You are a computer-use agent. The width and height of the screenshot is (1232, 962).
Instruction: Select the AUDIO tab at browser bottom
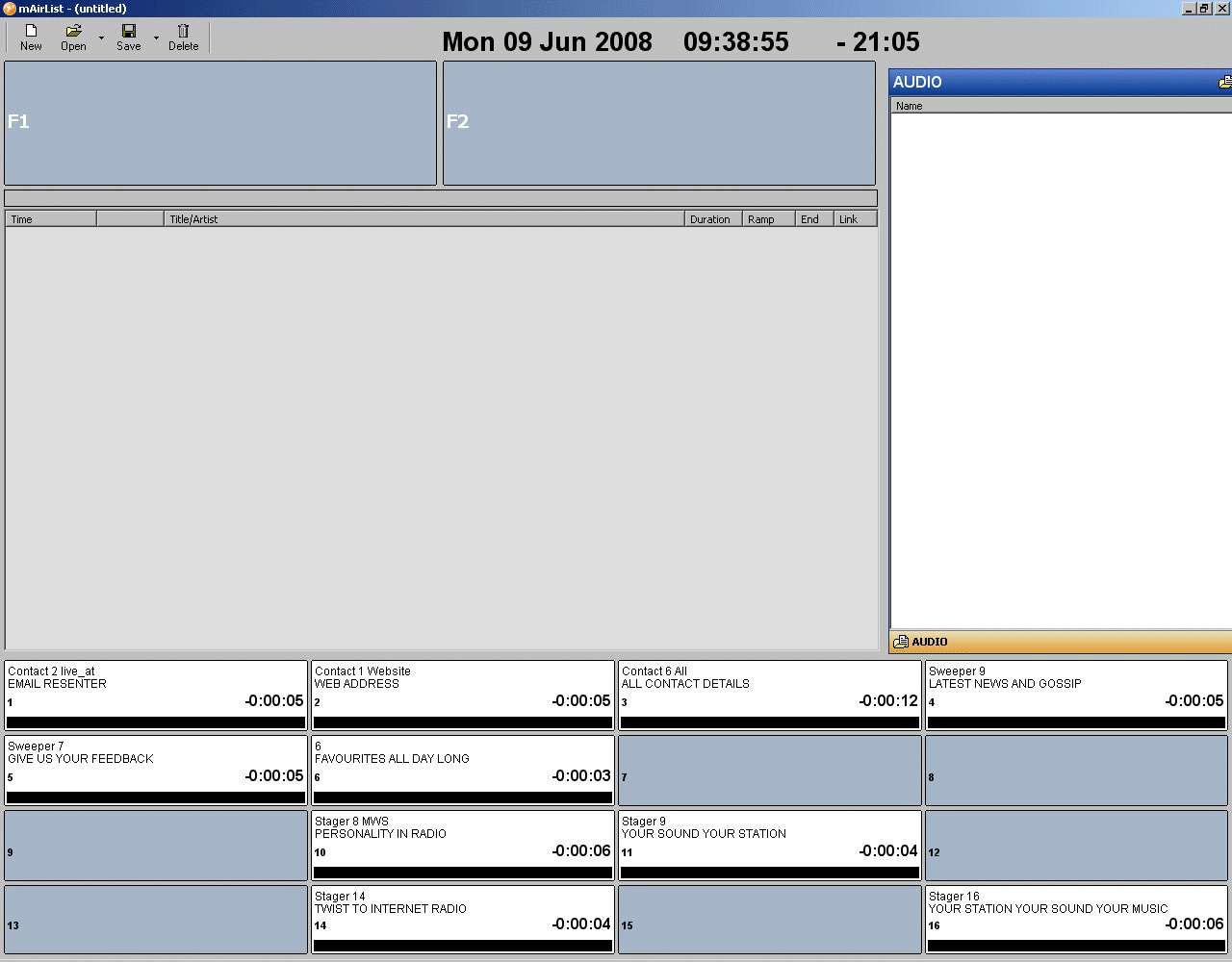[1061, 642]
